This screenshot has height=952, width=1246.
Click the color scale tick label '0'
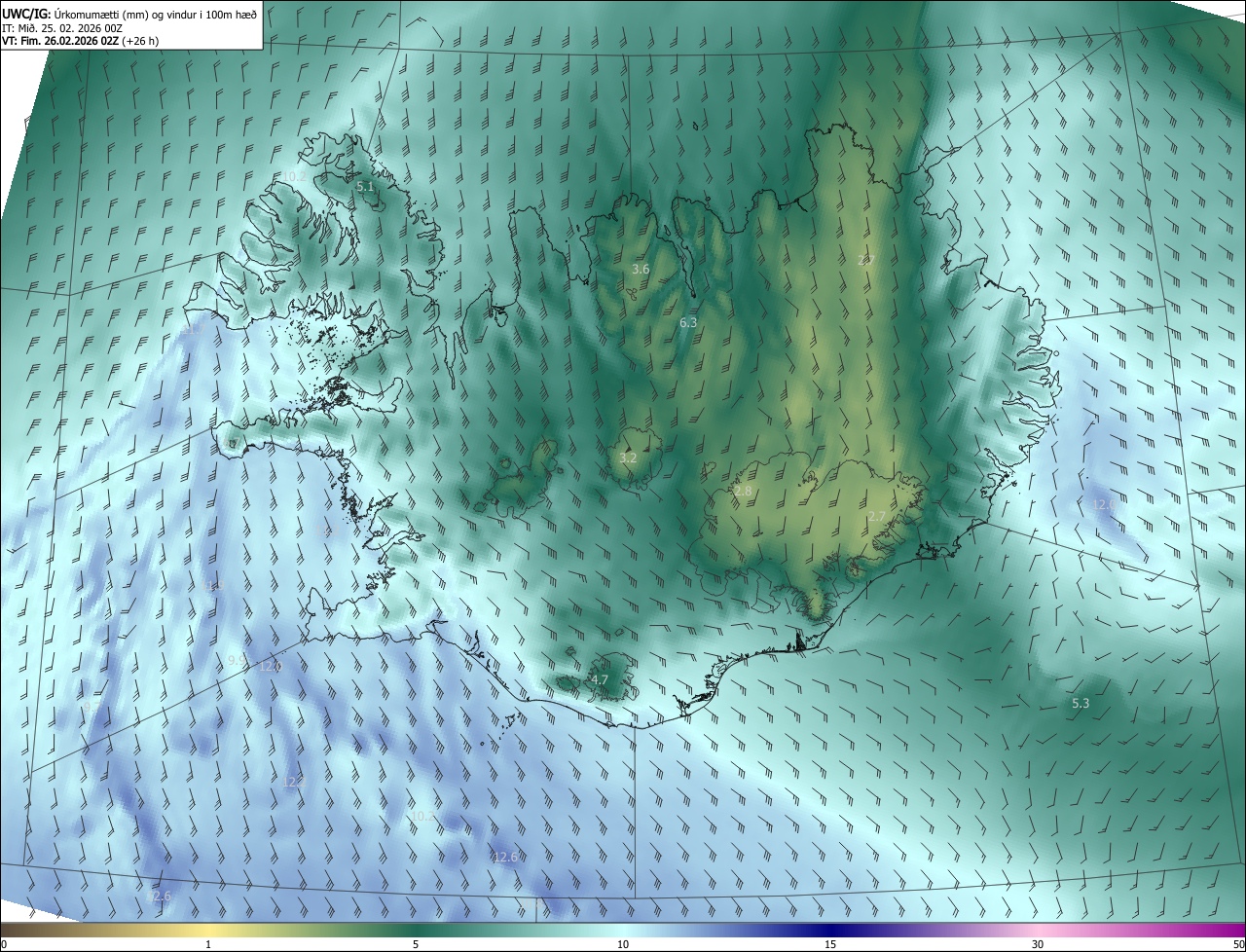(x=4, y=944)
